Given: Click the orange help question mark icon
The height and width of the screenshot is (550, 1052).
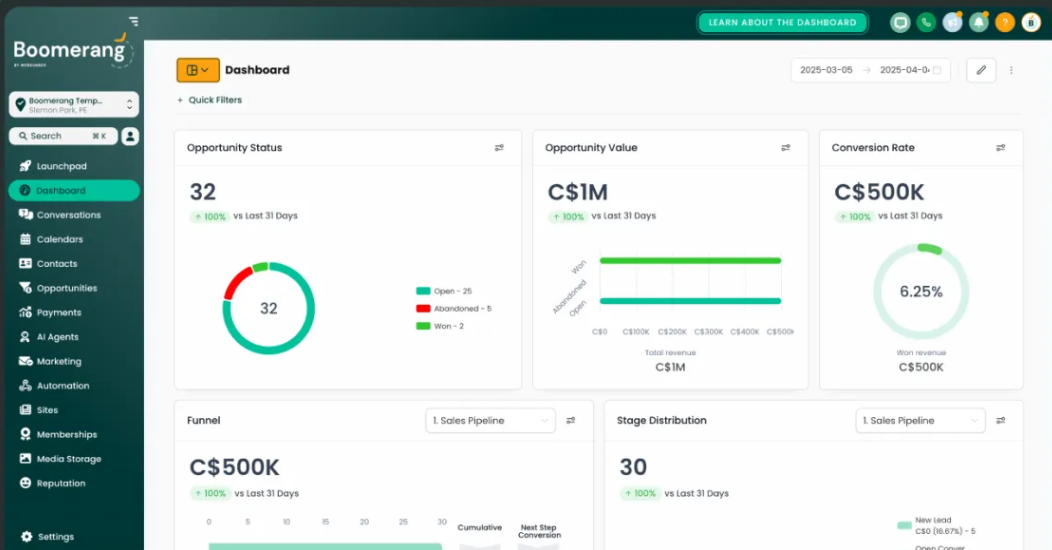Looking at the screenshot, I should click(x=1004, y=22).
